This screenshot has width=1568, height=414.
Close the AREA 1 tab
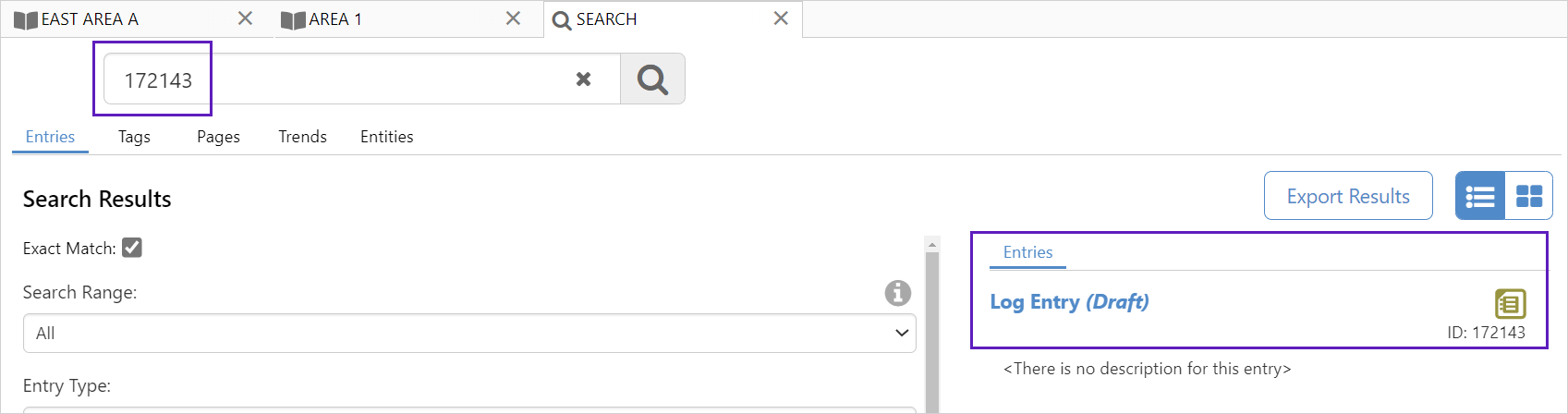tap(514, 18)
